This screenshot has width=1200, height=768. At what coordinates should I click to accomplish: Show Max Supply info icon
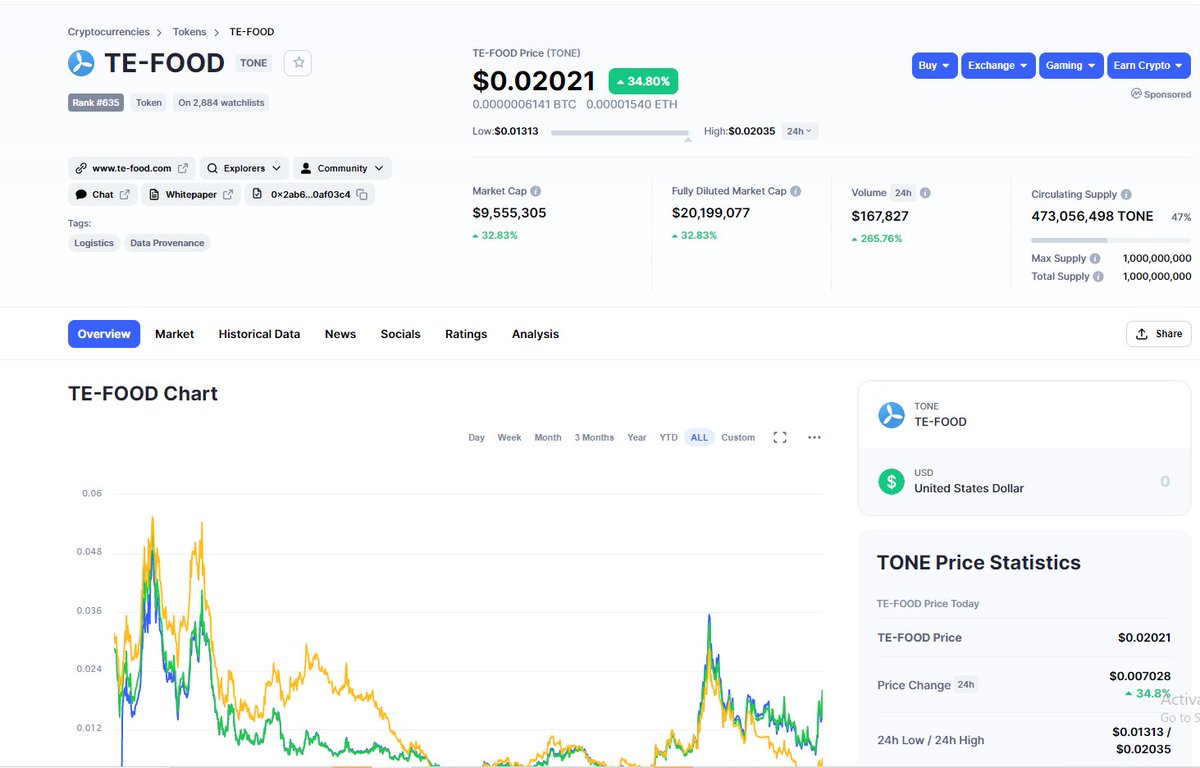pos(1095,258)
